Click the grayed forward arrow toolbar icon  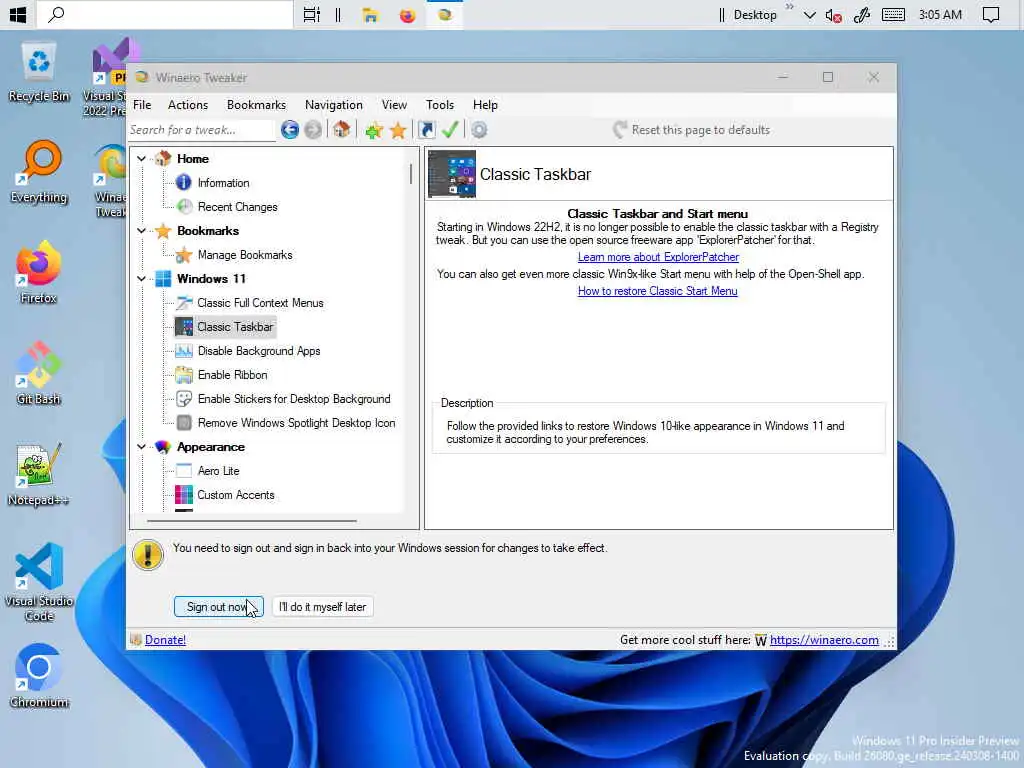313,130
